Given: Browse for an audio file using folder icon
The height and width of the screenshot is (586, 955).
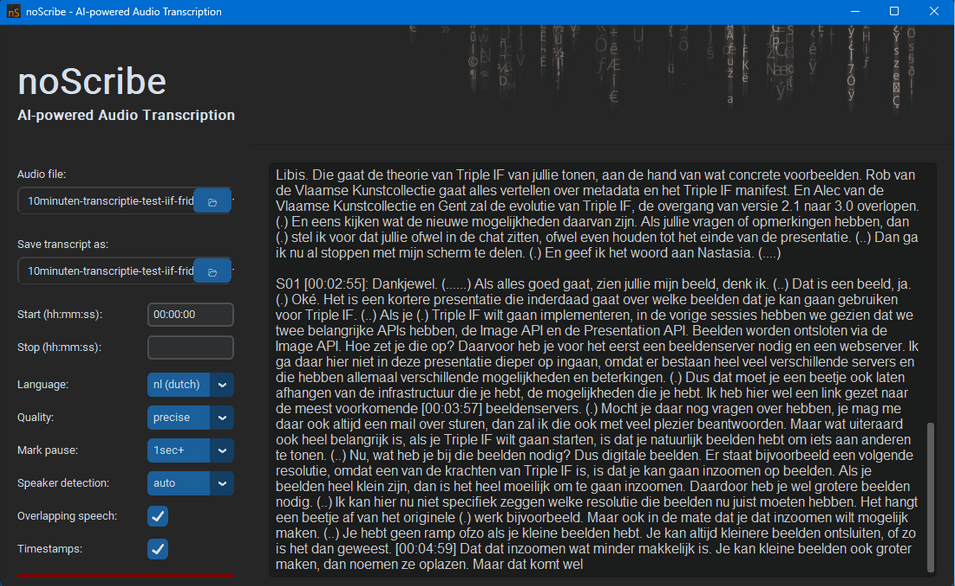Looking at the screenshot, I should click(212, 201).
